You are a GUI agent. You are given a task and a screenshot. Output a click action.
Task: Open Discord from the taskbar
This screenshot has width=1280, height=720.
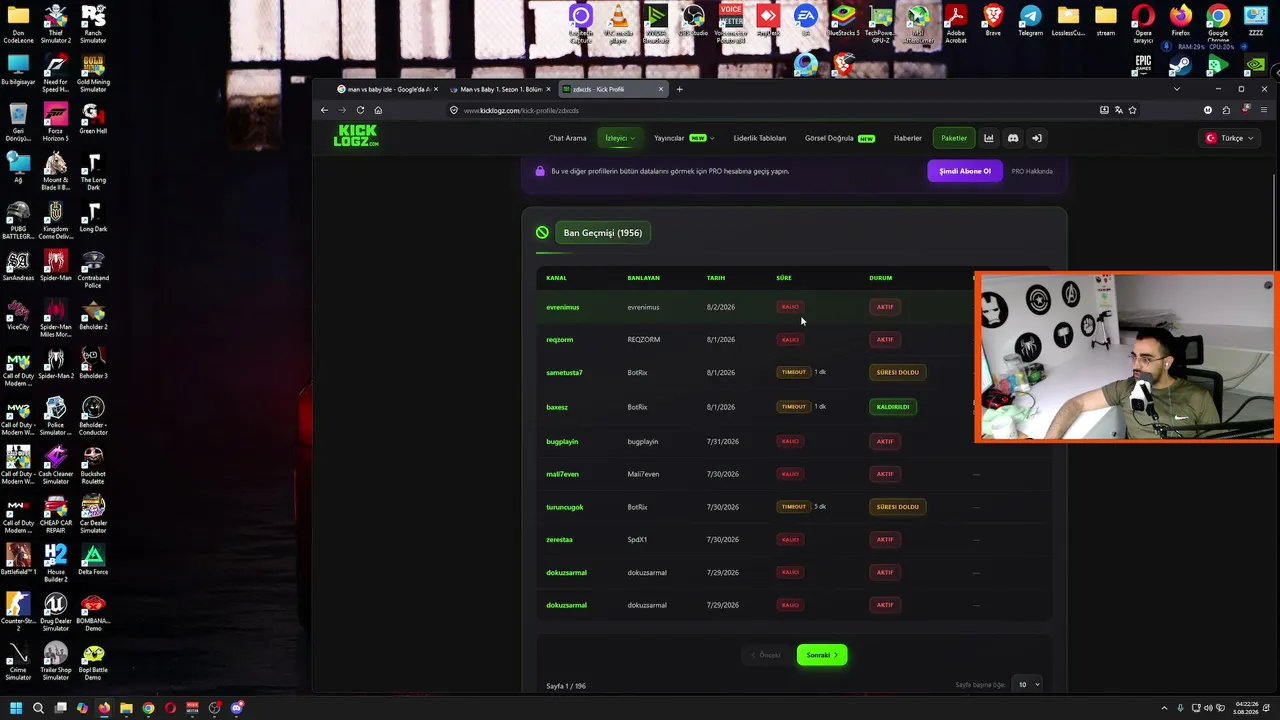pyautogui.click(x=237, y=708)
